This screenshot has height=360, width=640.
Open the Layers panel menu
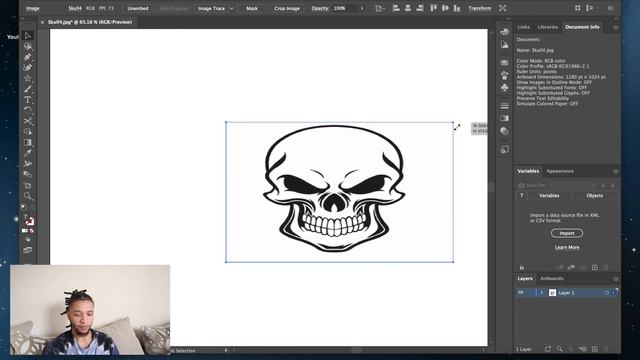[616, 279]
